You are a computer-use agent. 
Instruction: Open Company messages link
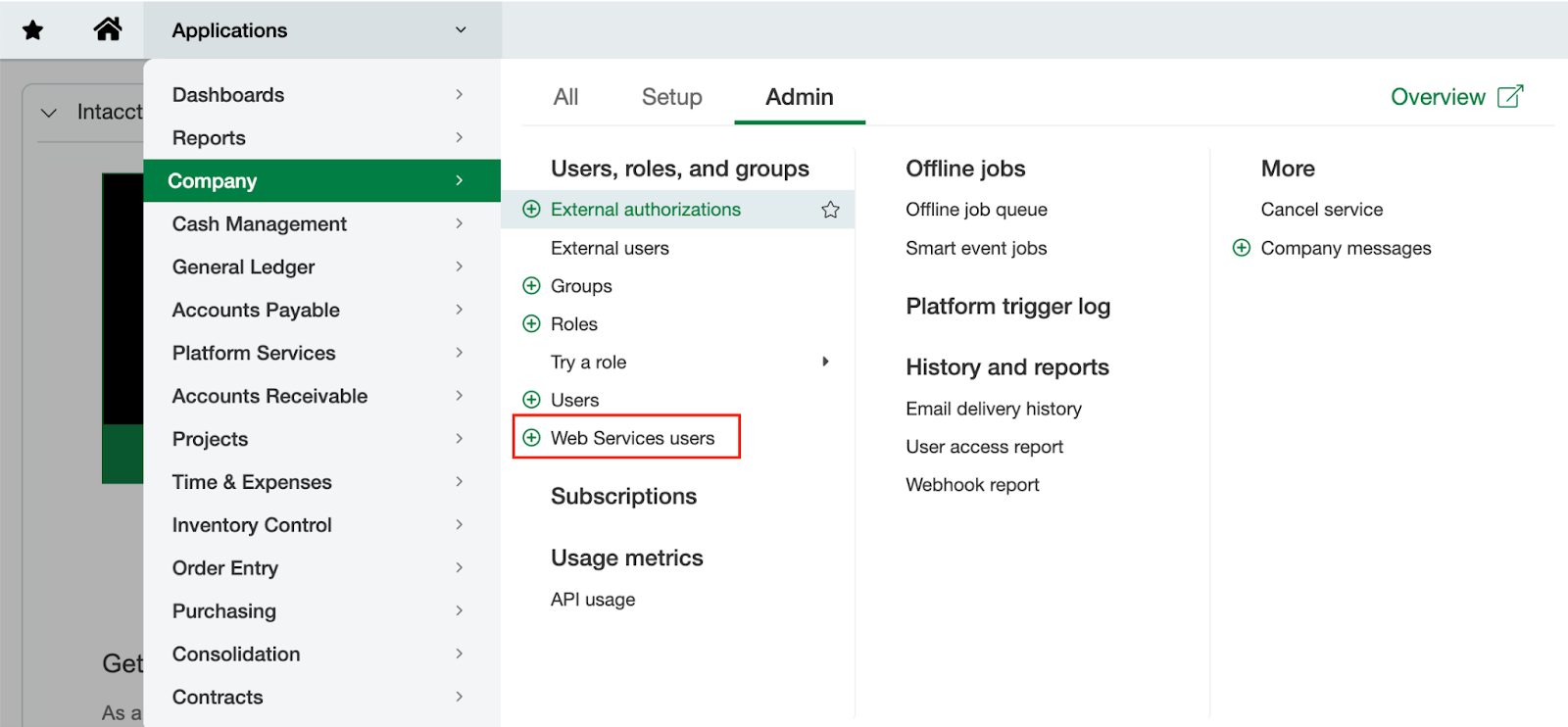(1346, 248)
